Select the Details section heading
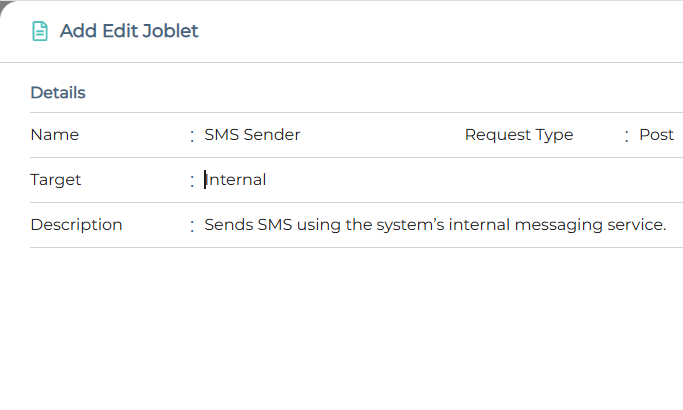 tap(58, 93)
